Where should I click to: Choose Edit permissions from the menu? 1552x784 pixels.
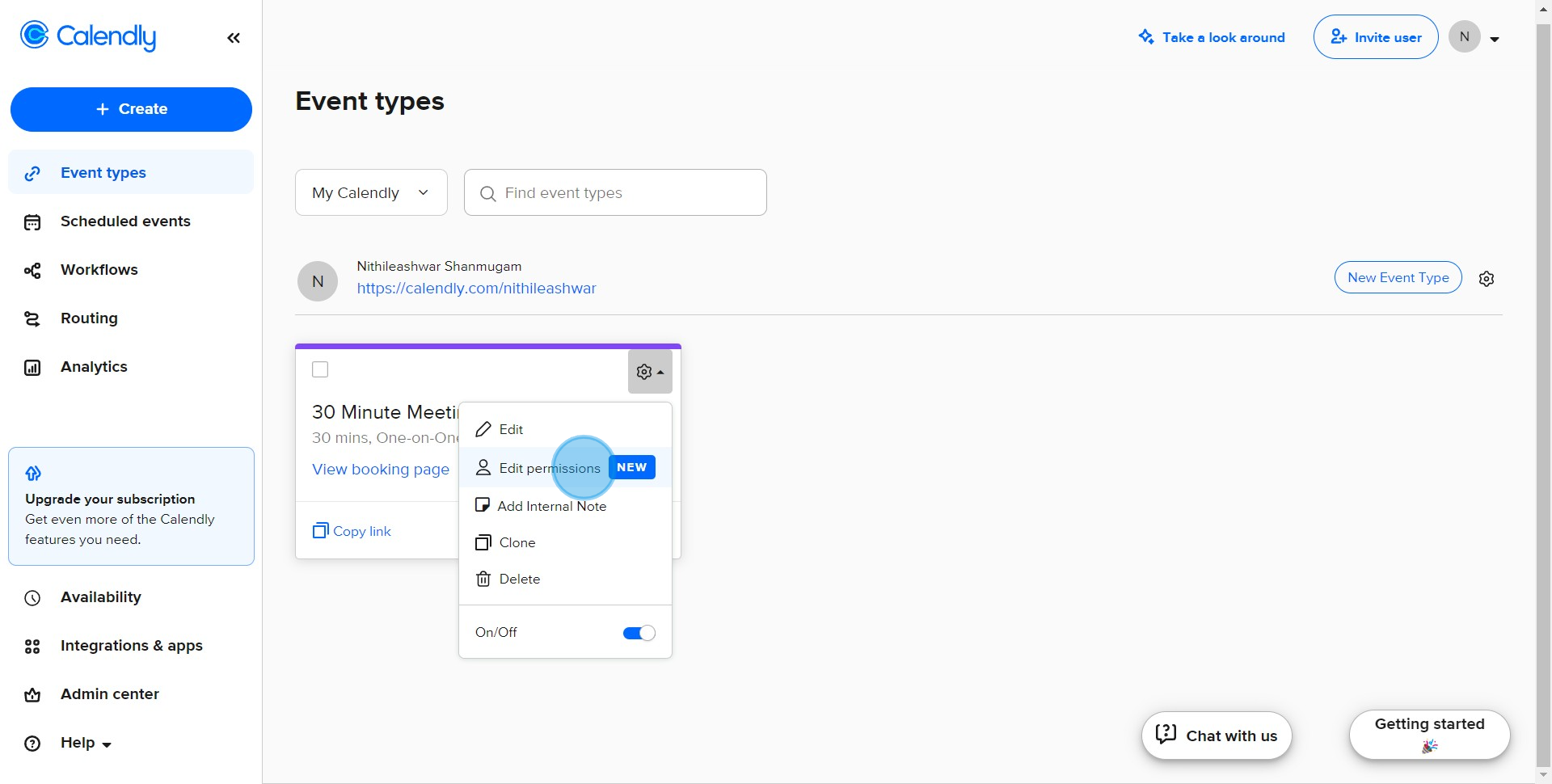[565, 468]
